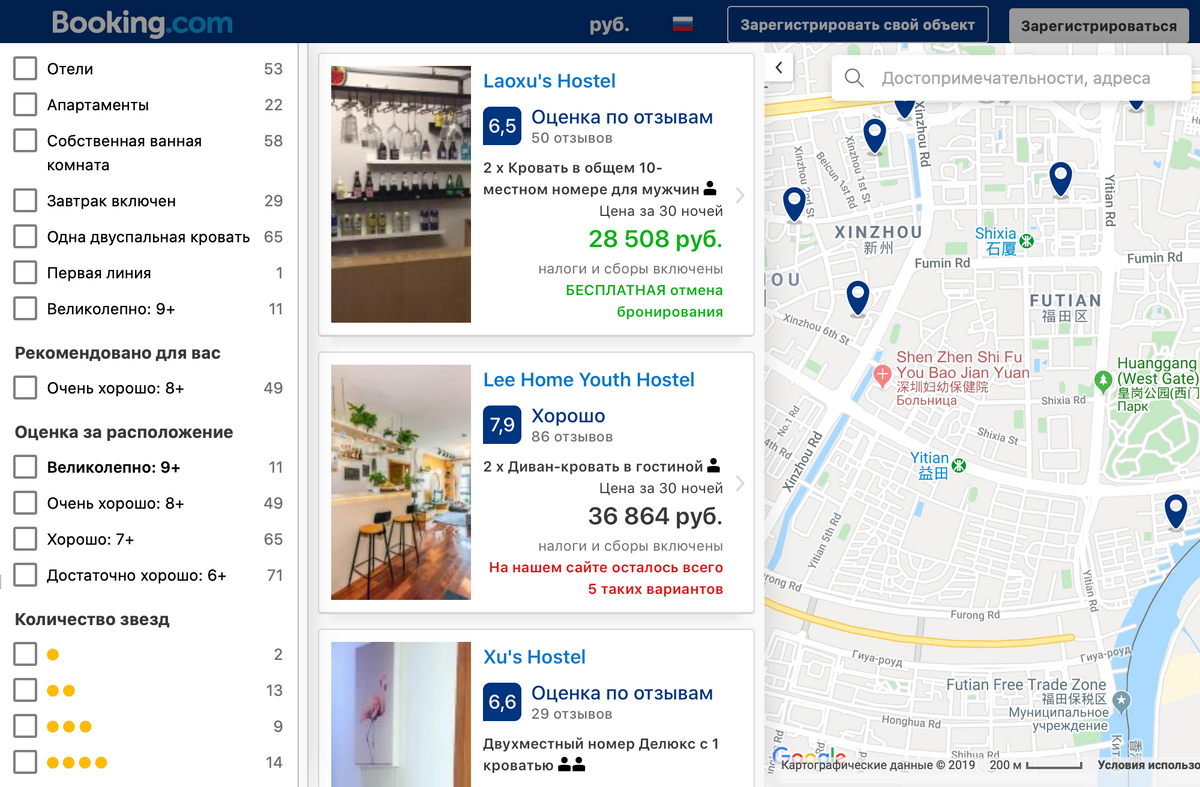Click the Booking.com logo

(142, 23)
